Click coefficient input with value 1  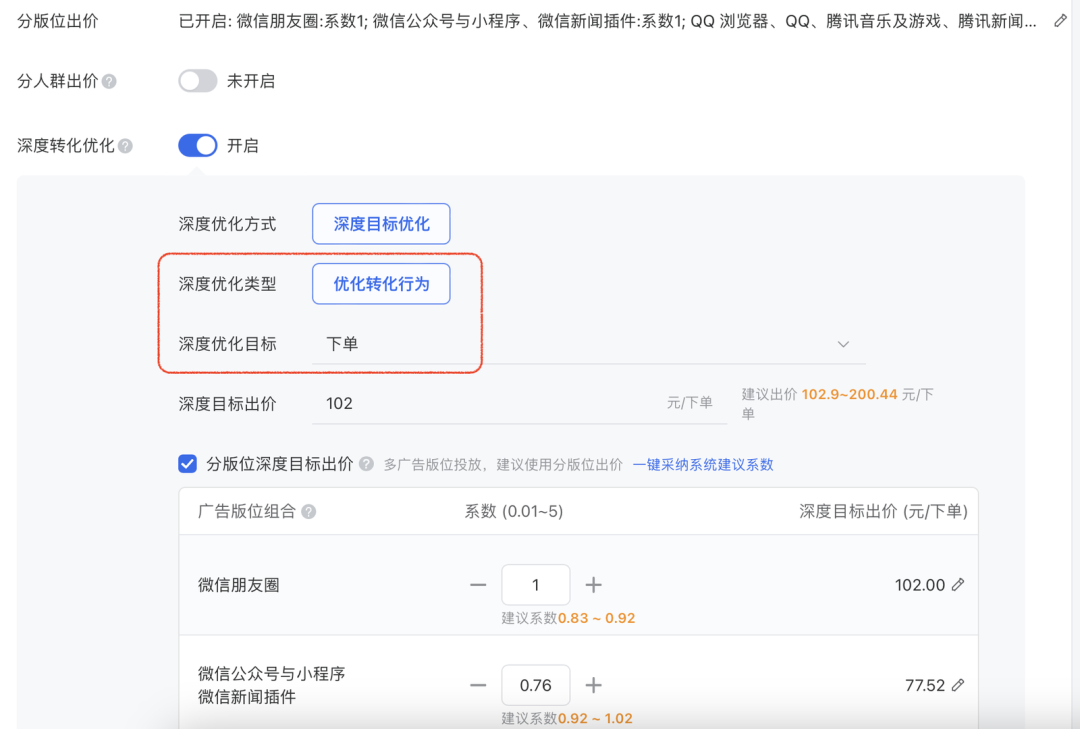(x=536, y=585)
